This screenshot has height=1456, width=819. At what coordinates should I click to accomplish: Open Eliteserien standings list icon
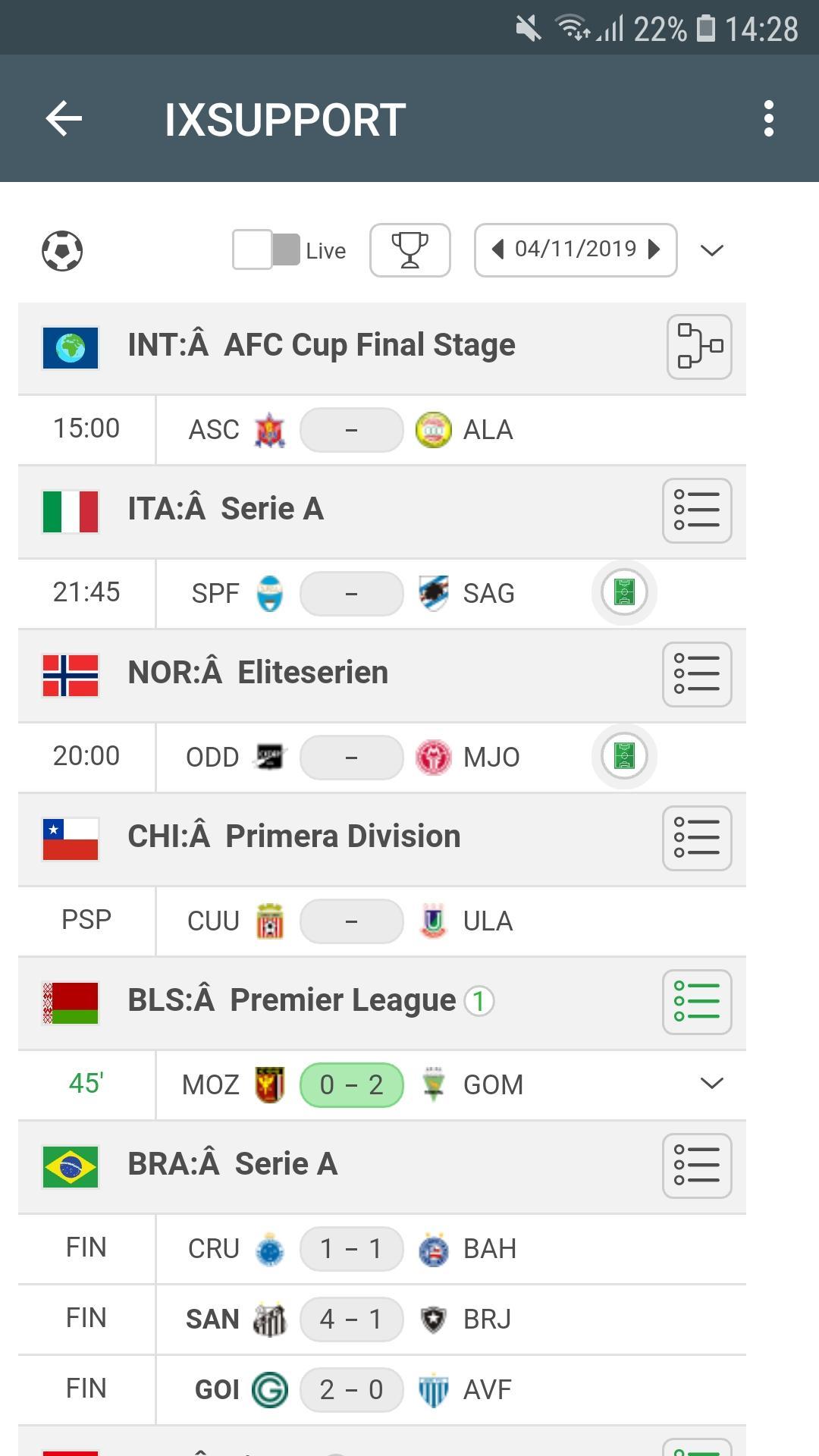click(696, 674)
